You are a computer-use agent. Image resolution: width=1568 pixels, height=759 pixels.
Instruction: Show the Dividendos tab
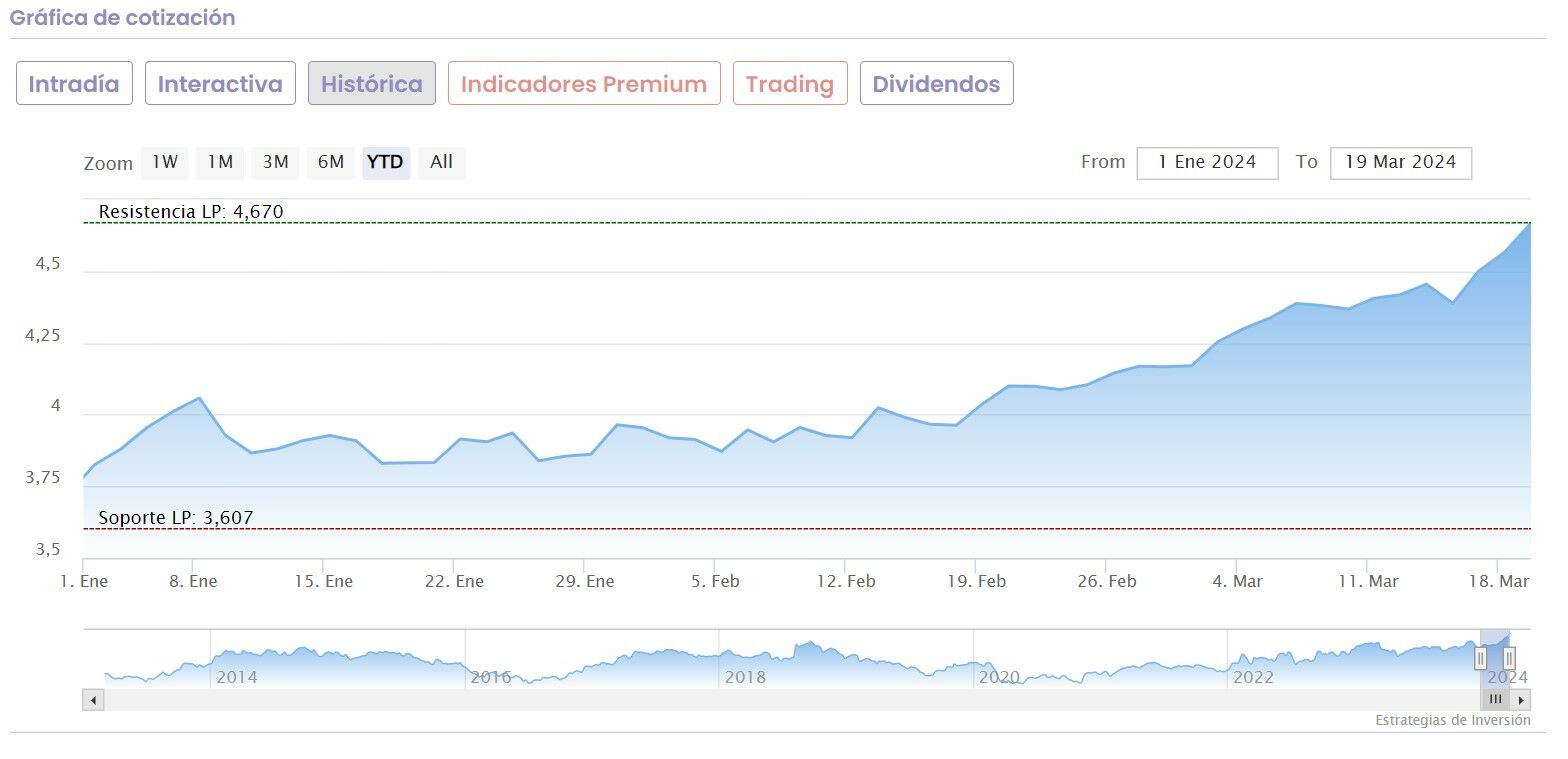coord(936,84)
